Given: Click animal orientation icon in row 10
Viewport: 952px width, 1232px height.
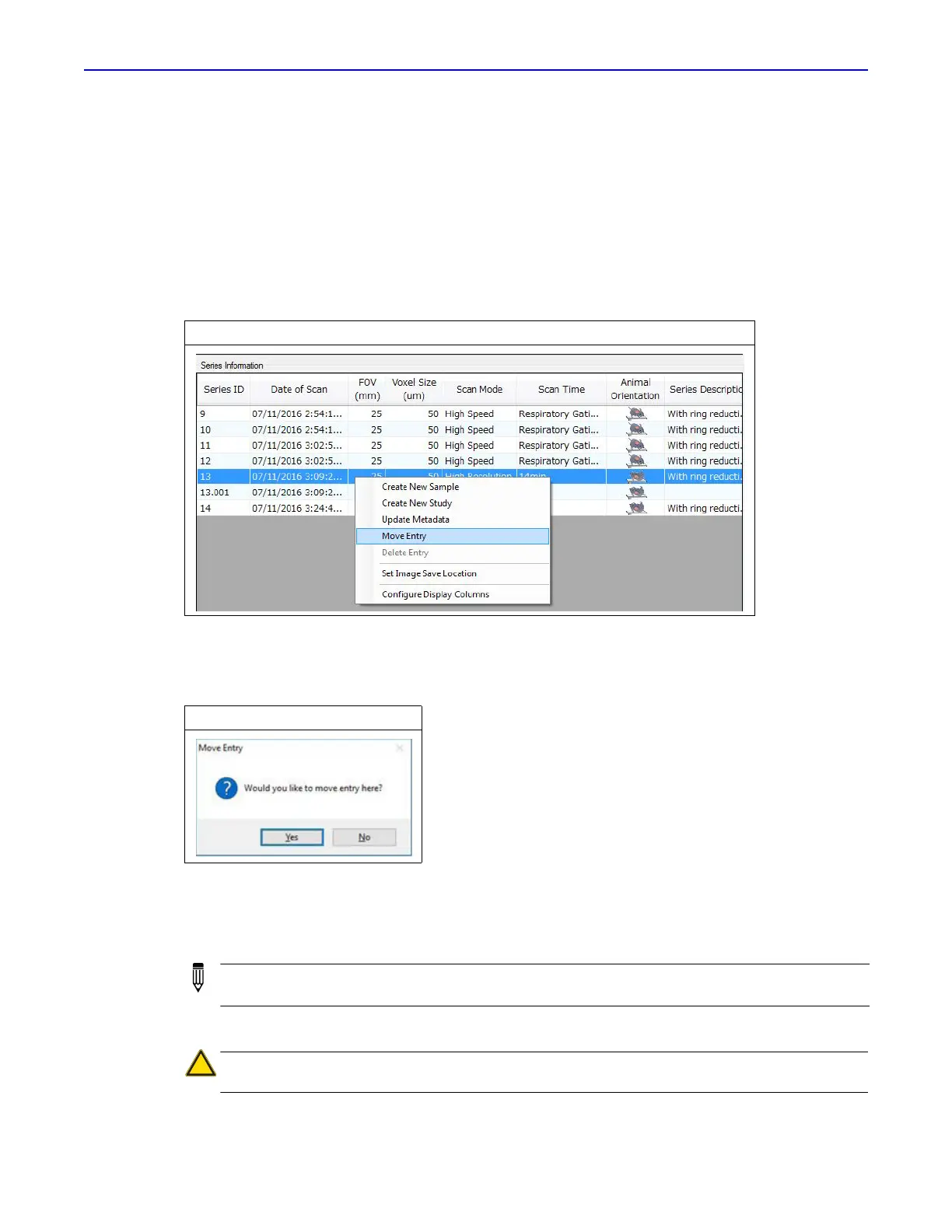Looking at the screenshot, I should tap(637, 429).
